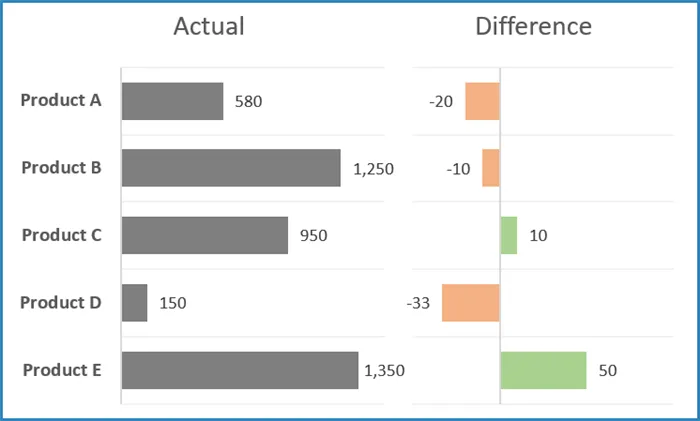Click the gray Product B actual bar
Viewport: 700px width, 421px height.
point(231,168)
